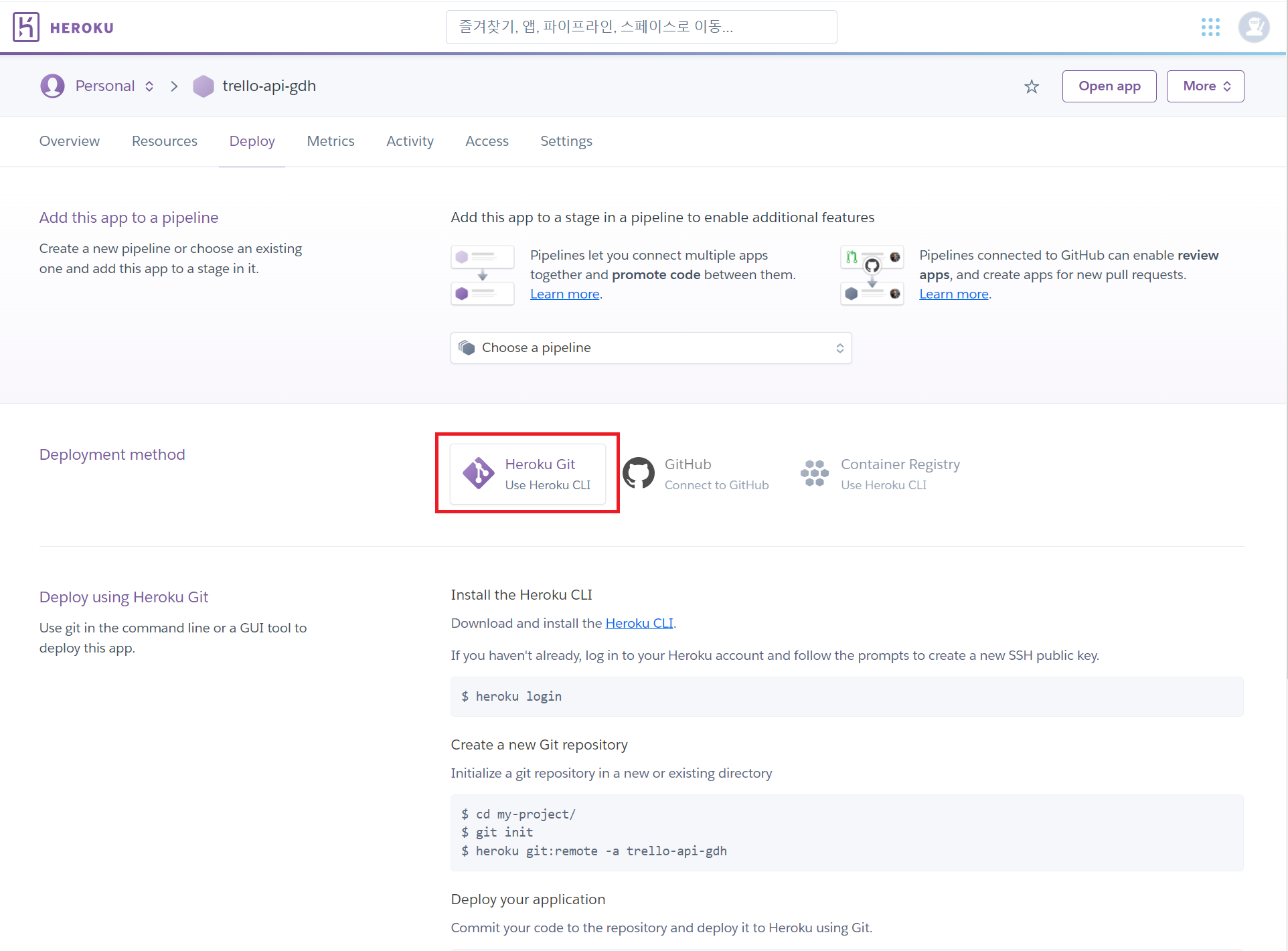Expand the More menu button

(1205, 86)
